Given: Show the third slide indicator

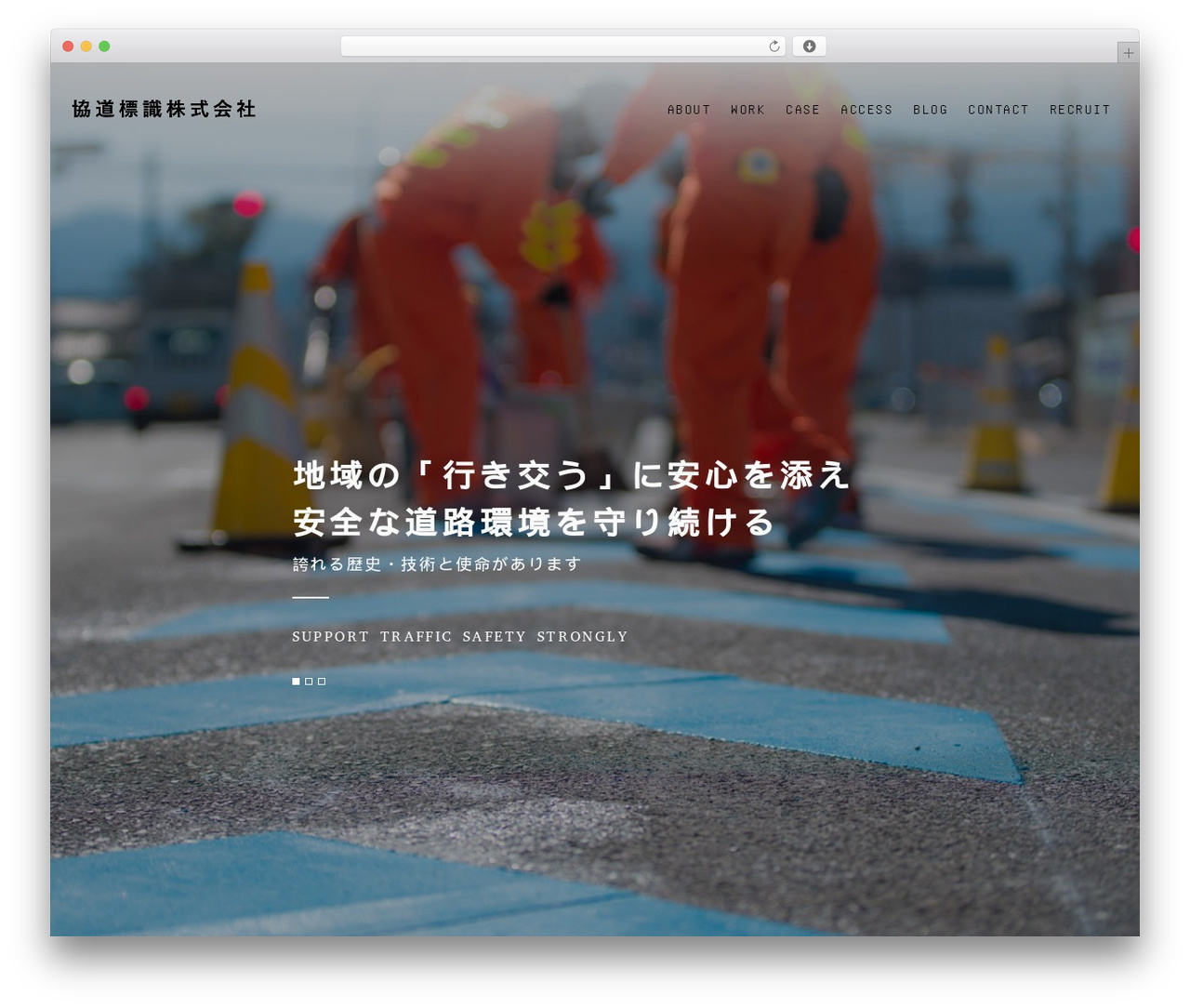Looking at the screenshot, I should 322,682.
